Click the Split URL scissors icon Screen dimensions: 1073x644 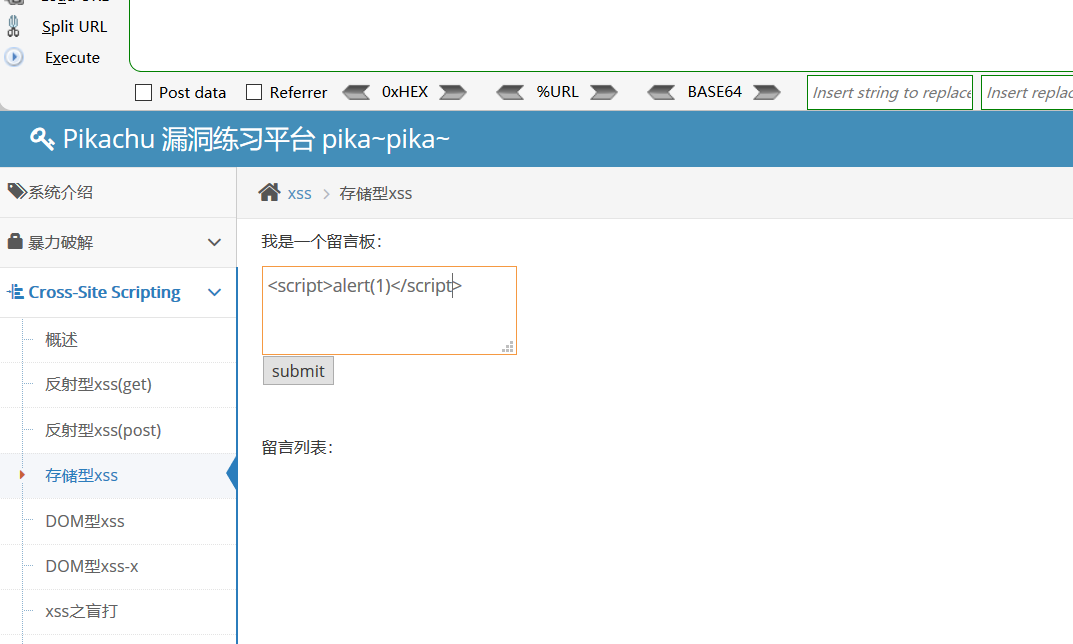point(14,27)
